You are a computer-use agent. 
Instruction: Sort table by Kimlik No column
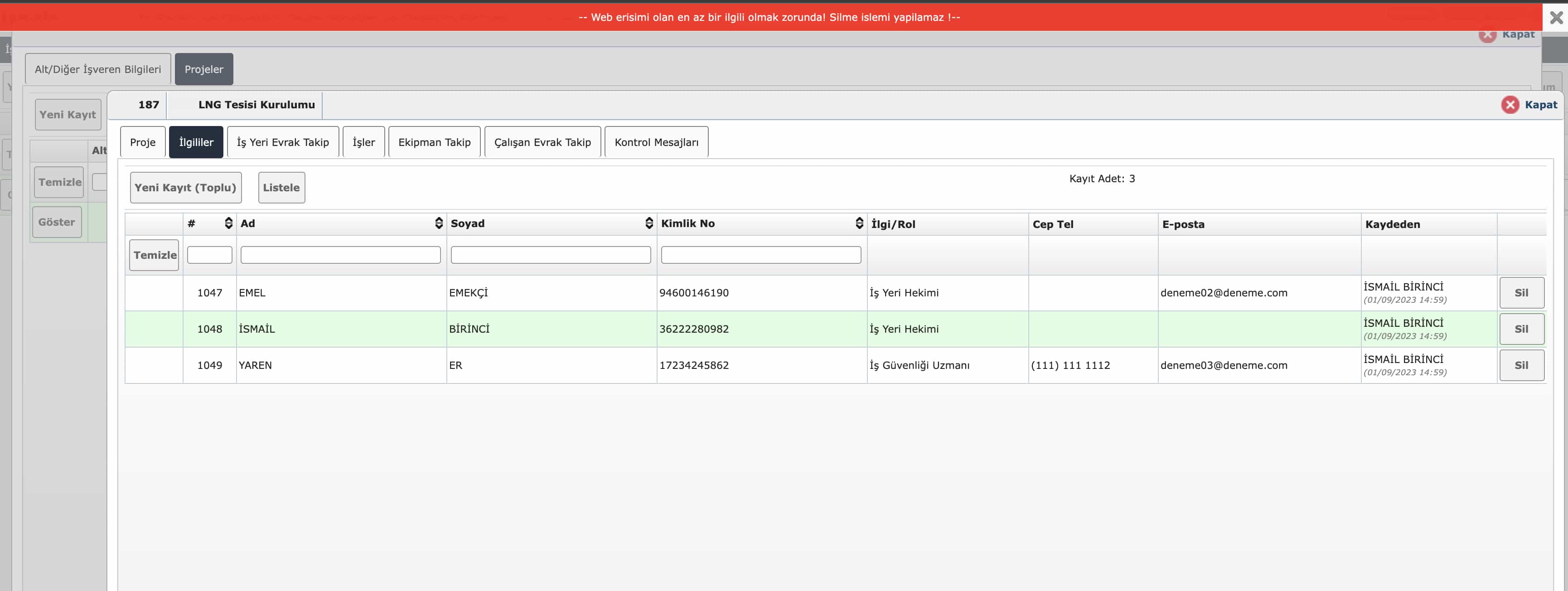(859, 223)
